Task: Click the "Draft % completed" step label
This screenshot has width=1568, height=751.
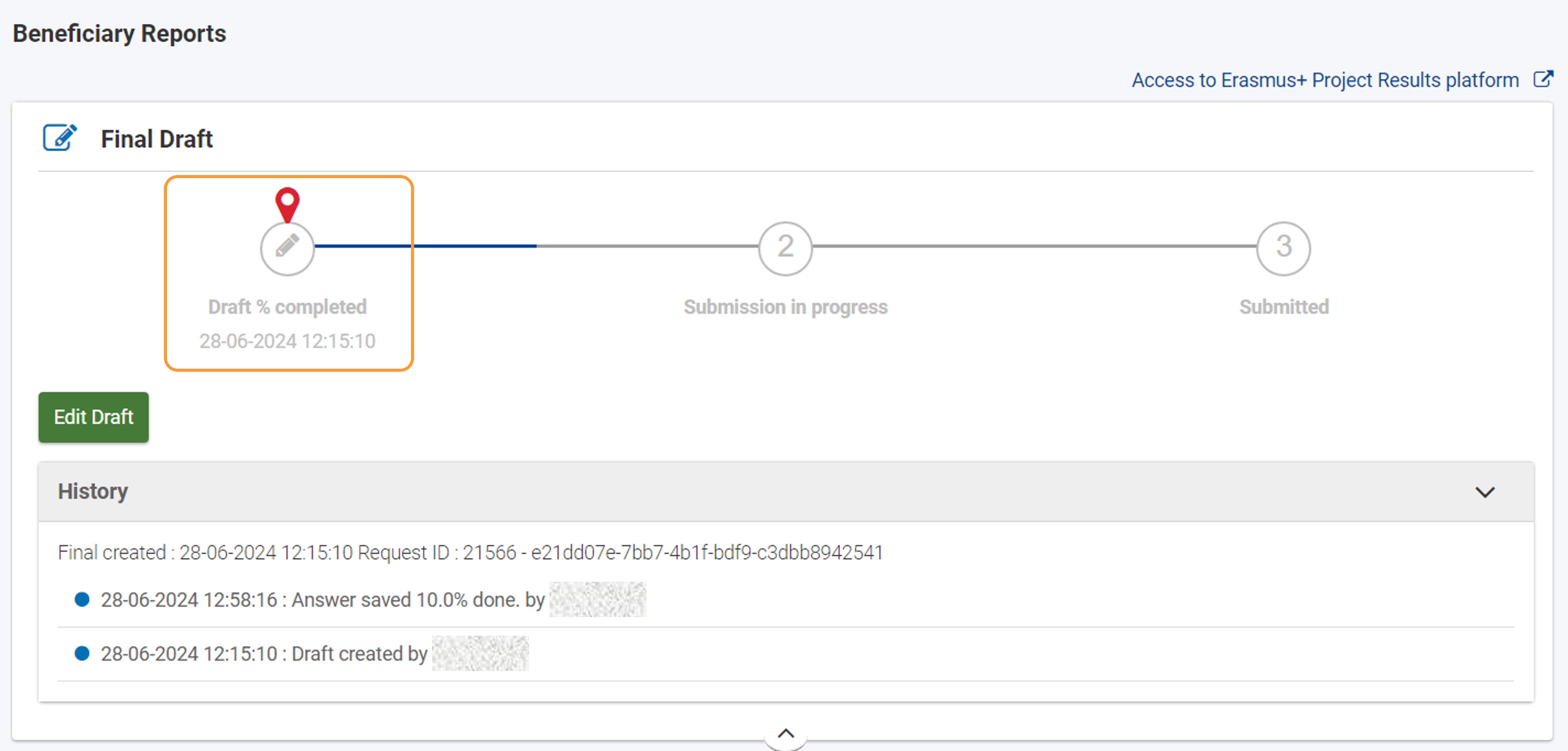Action: (287, 307)
